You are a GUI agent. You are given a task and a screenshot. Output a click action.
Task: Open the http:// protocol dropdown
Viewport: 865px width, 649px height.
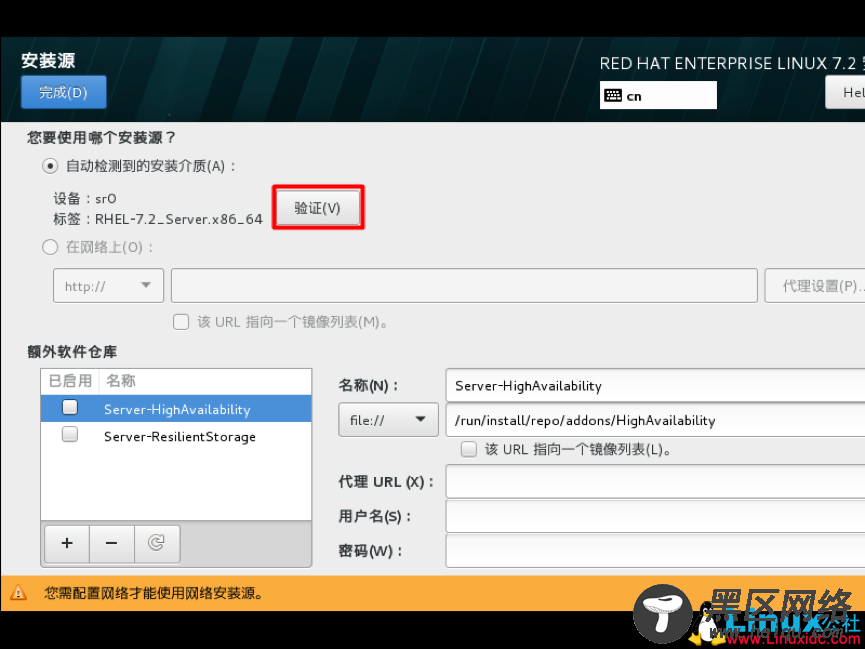(108, 285)
